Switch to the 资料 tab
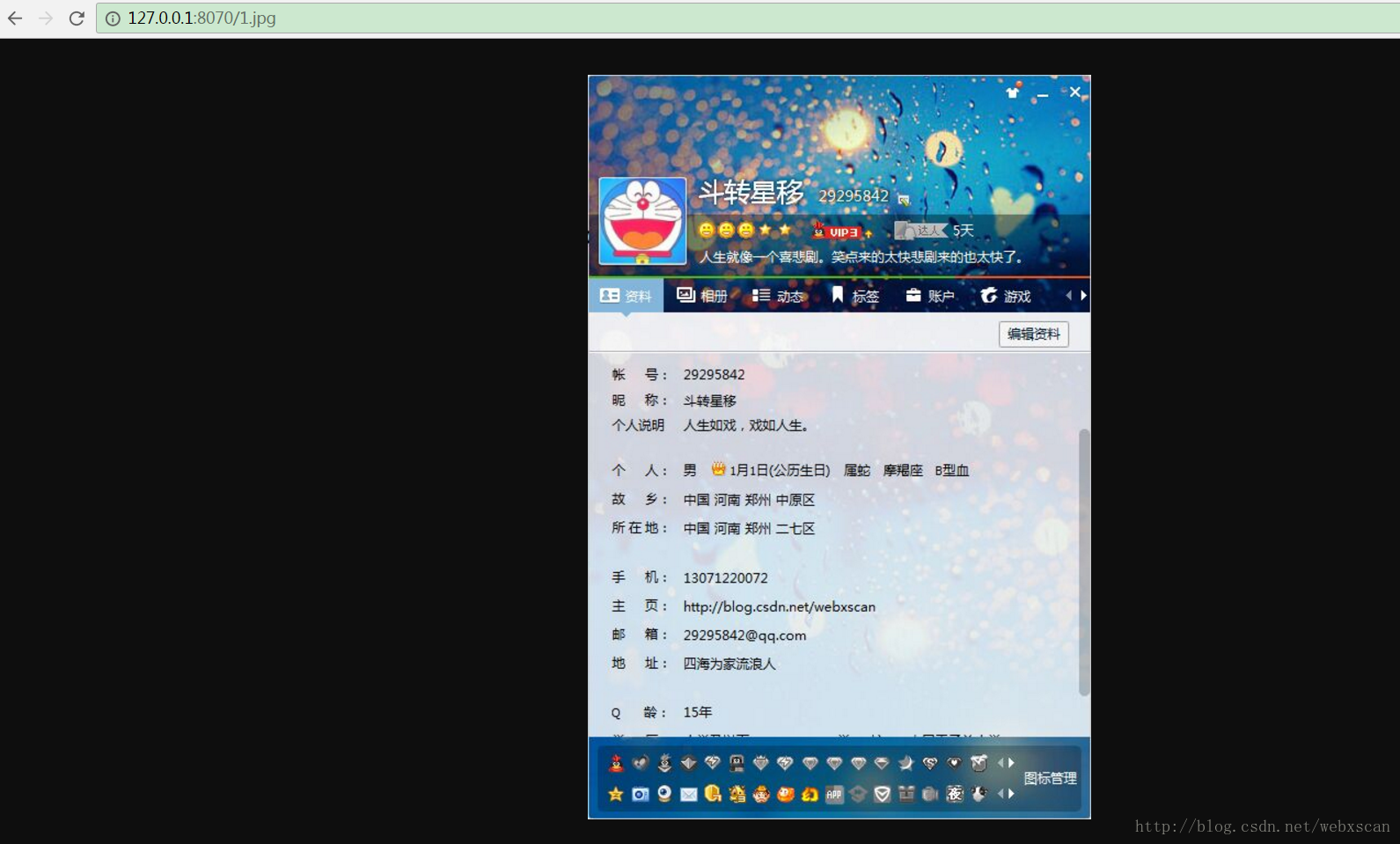This screenshot has width=1400, height=844. (x=626, y=296)
